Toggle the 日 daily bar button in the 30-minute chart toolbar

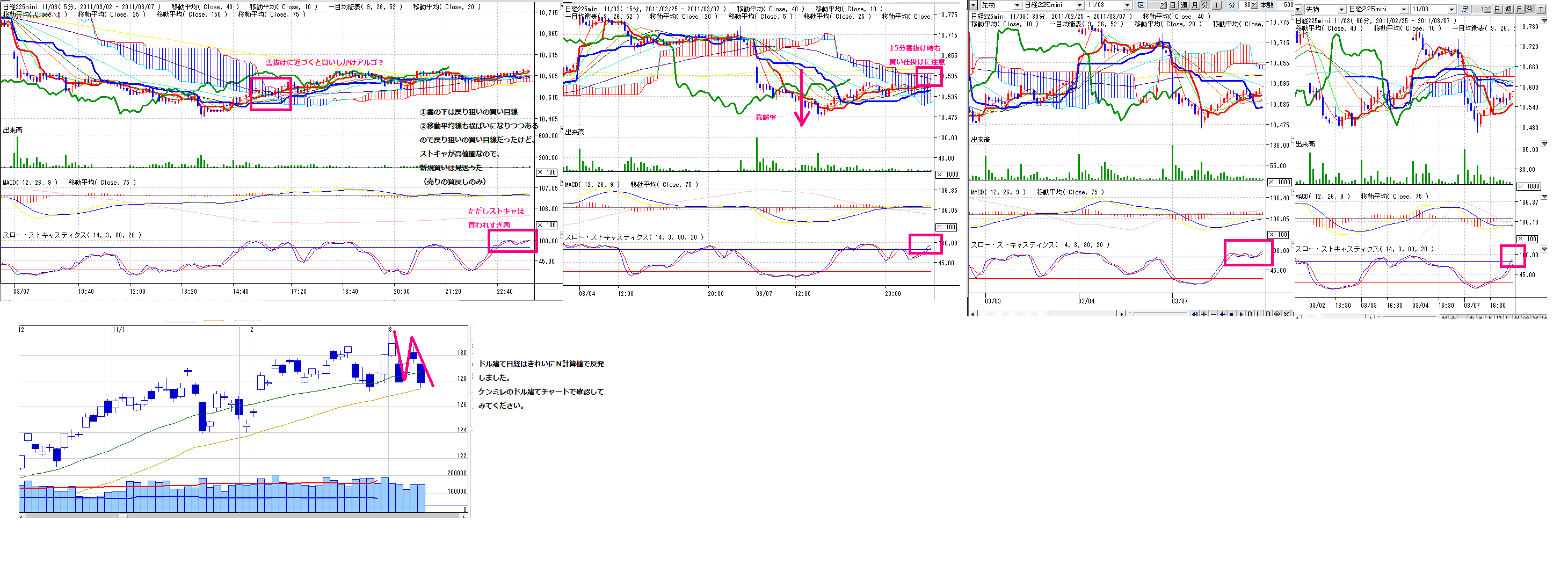tap(1172, 5)
